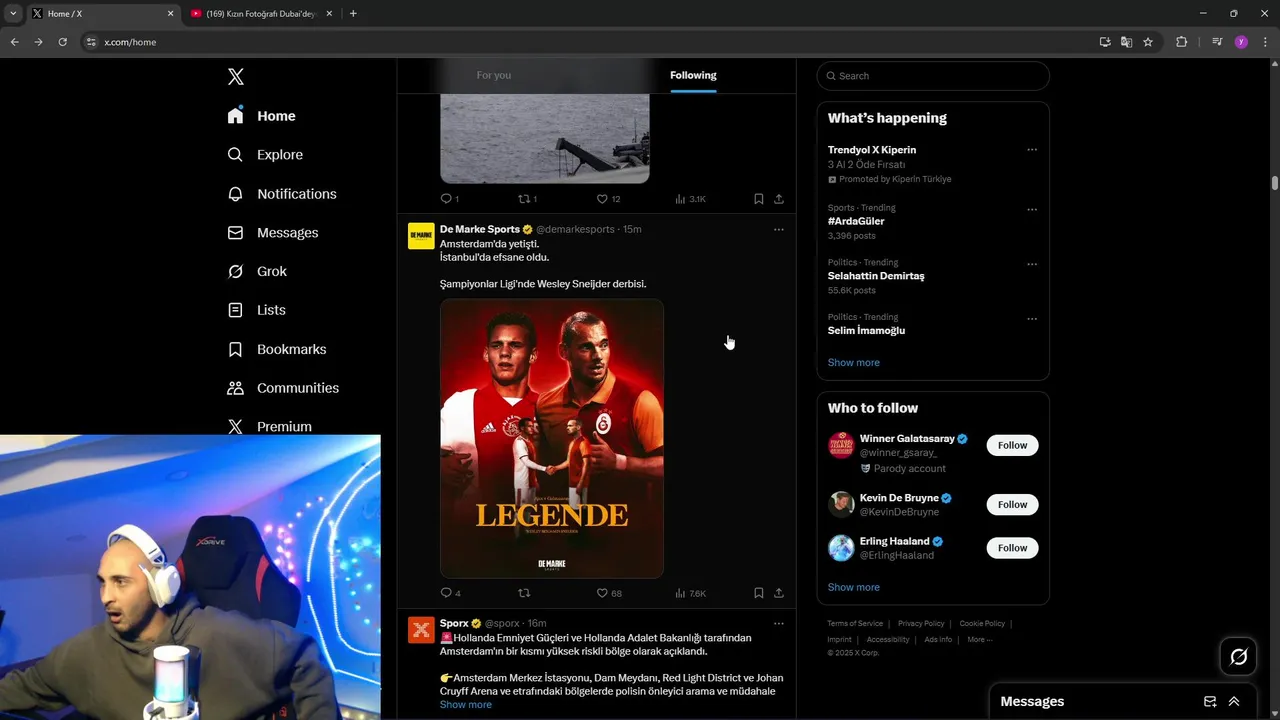Open more options on De Marke Sports post
The width and height of the screenshot is (1280, 720).
(x=779, y=229)
